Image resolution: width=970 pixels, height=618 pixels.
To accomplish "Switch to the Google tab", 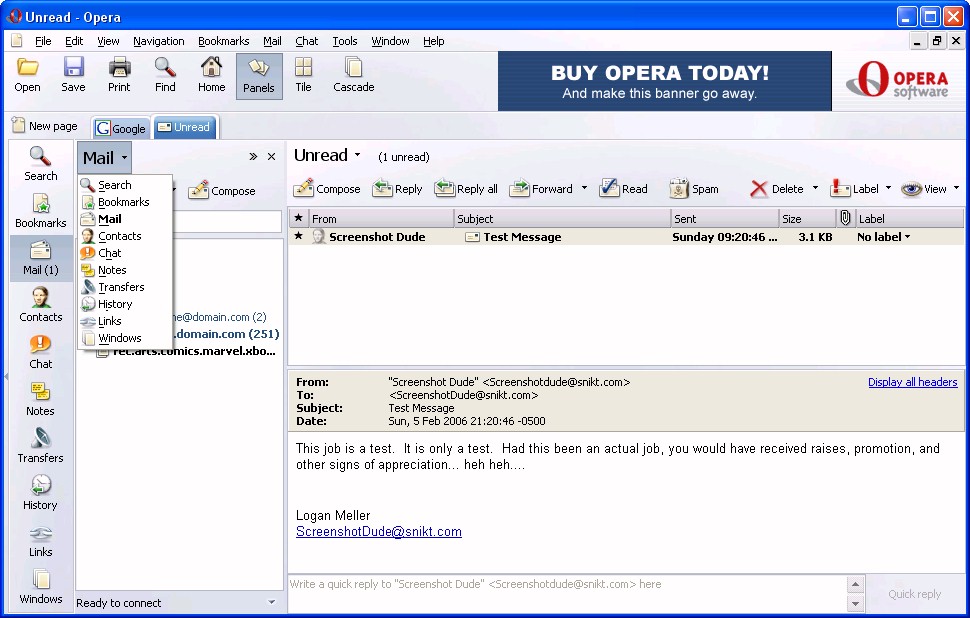I will [121, 128].
